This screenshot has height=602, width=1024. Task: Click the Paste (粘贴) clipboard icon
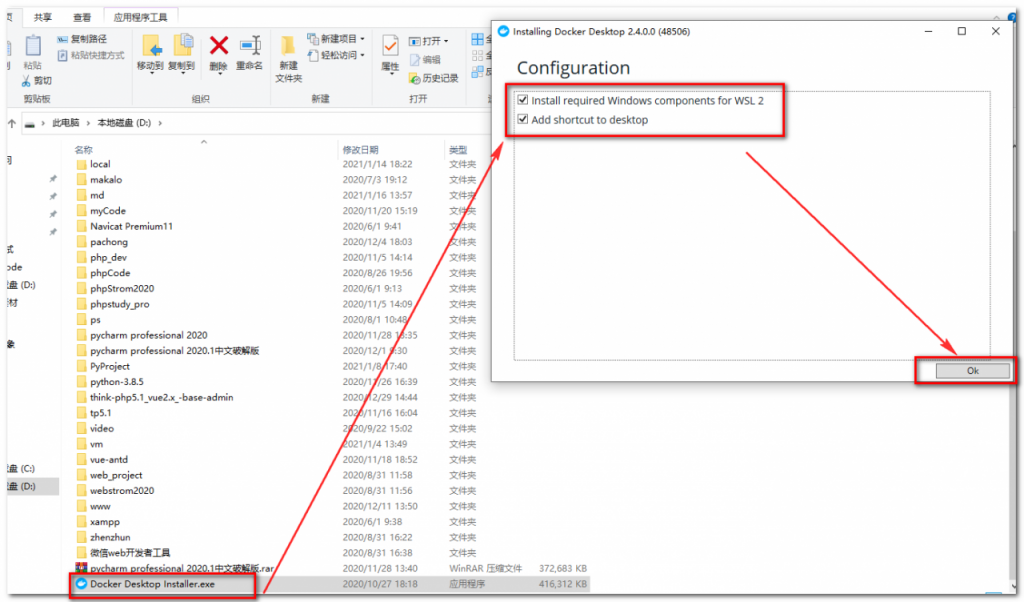point(33,45)
